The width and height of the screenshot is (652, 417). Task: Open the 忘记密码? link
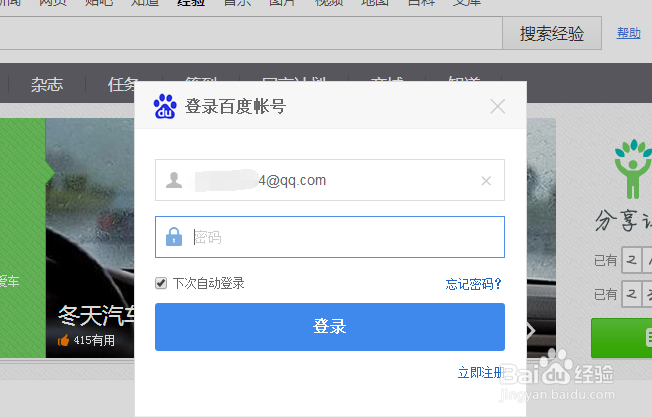474,284
